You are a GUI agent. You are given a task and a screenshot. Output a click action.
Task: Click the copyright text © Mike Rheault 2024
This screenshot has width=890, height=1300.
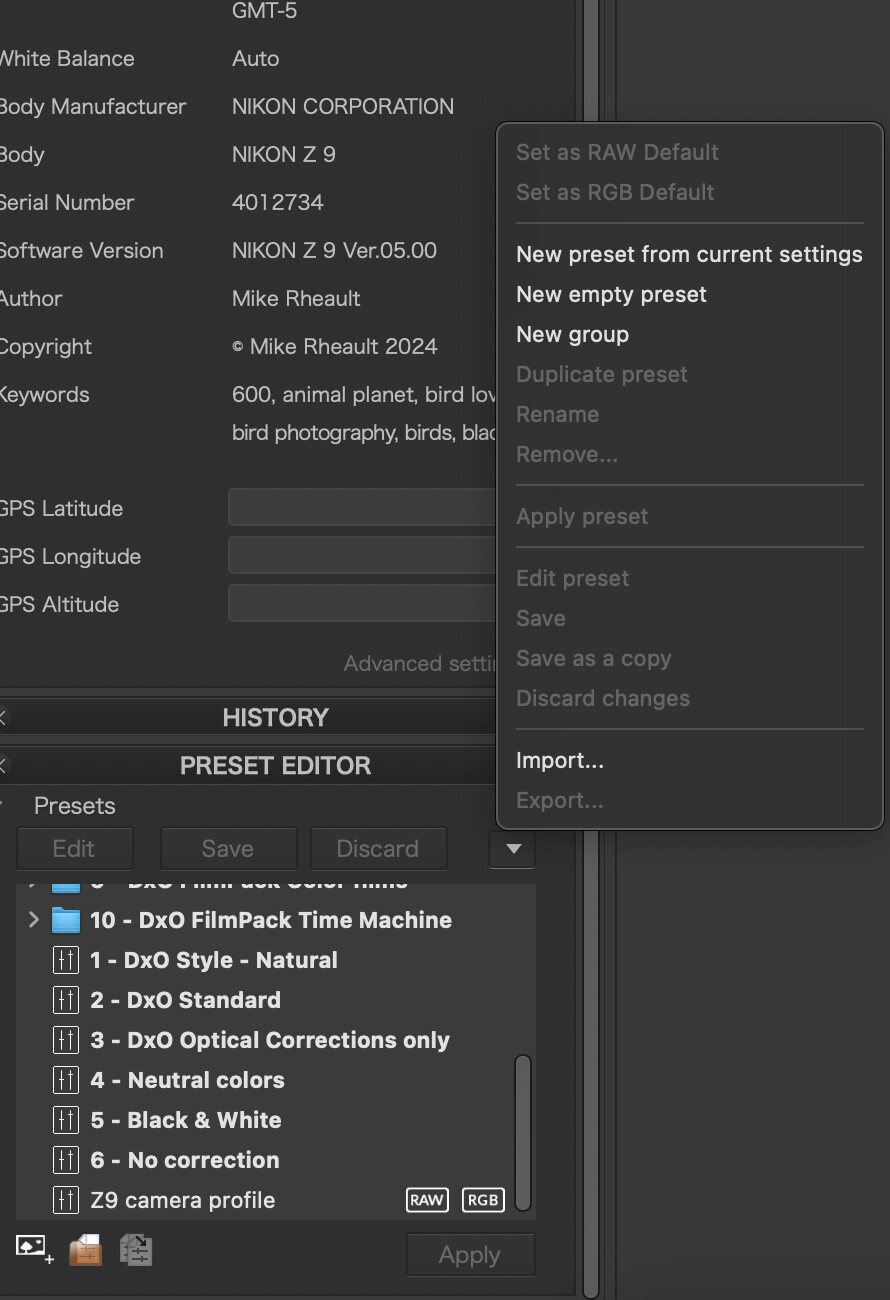[335, 346]
